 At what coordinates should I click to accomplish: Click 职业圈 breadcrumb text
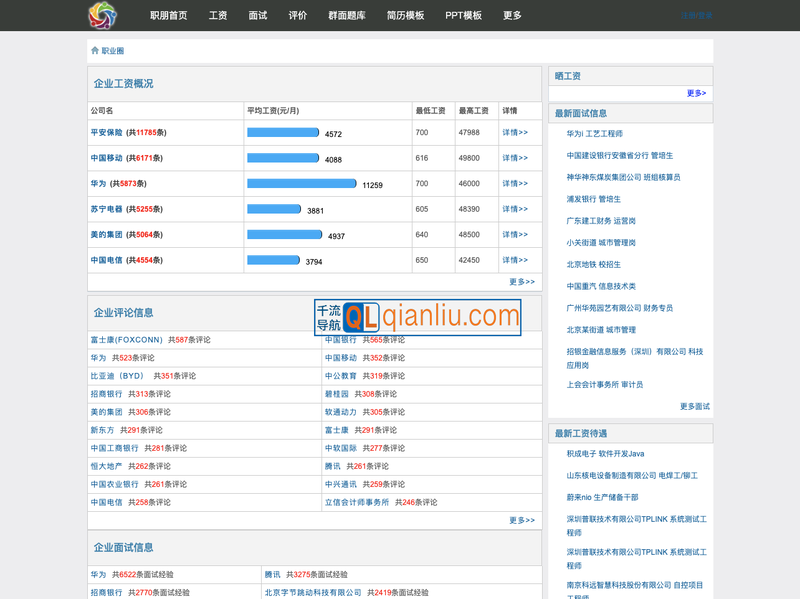[113, 50]
